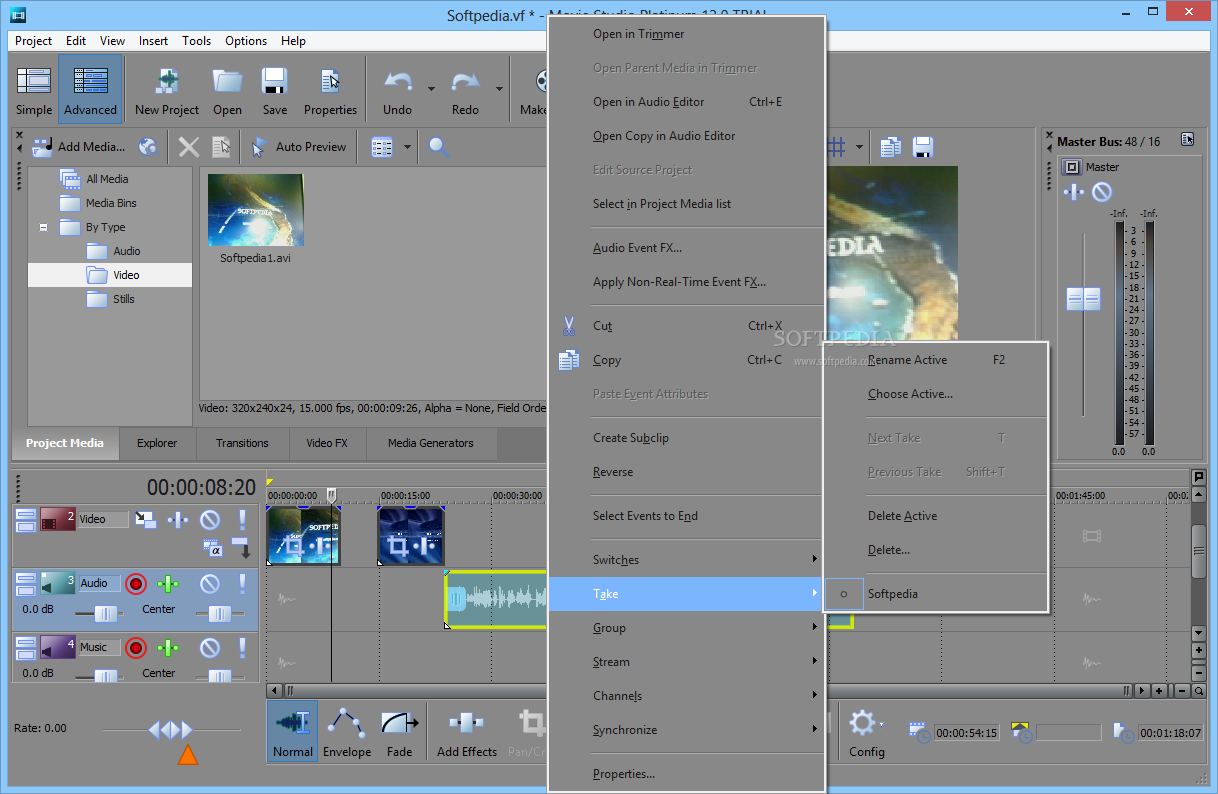Create a New Project
The height and width of the screenshot is (794, 1218).
pos(167,91)
